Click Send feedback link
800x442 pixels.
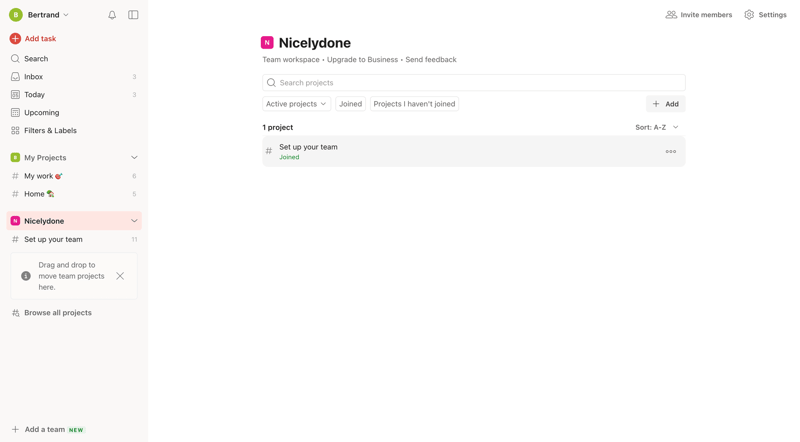pos(431,60)
